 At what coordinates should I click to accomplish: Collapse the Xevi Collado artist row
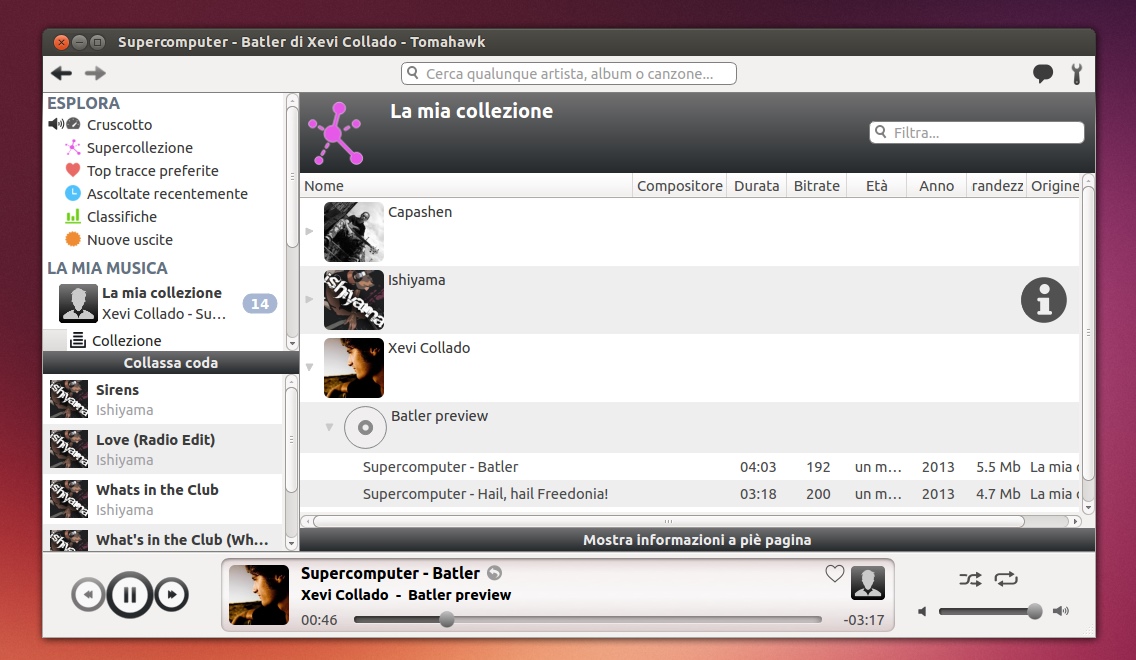coord(309,367)
